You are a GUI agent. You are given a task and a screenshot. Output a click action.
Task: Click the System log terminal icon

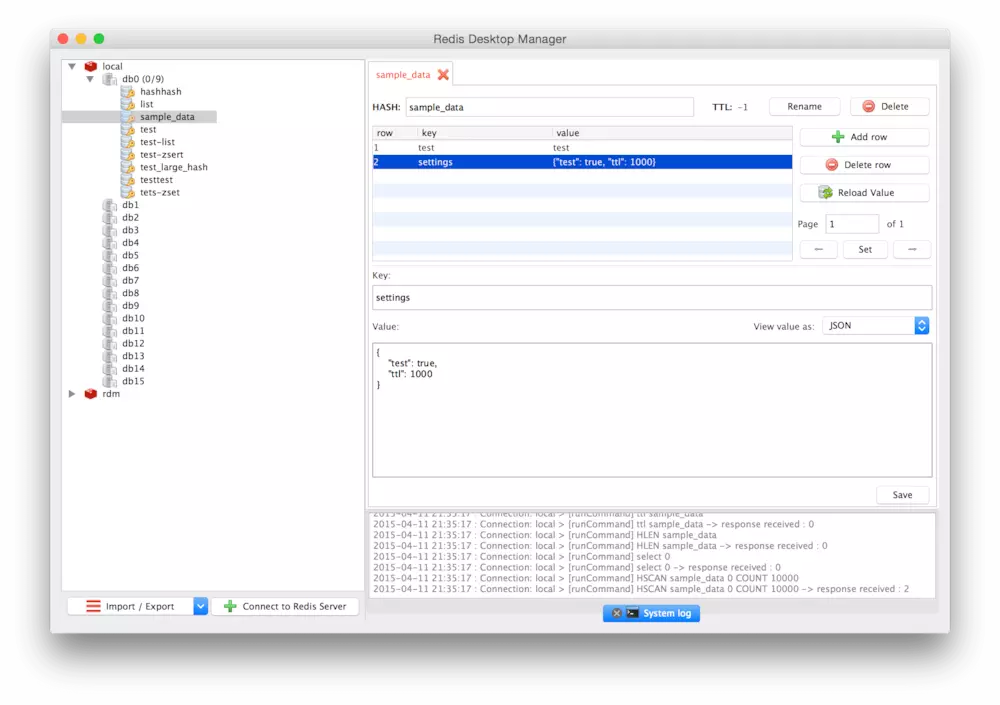[632, 613]
